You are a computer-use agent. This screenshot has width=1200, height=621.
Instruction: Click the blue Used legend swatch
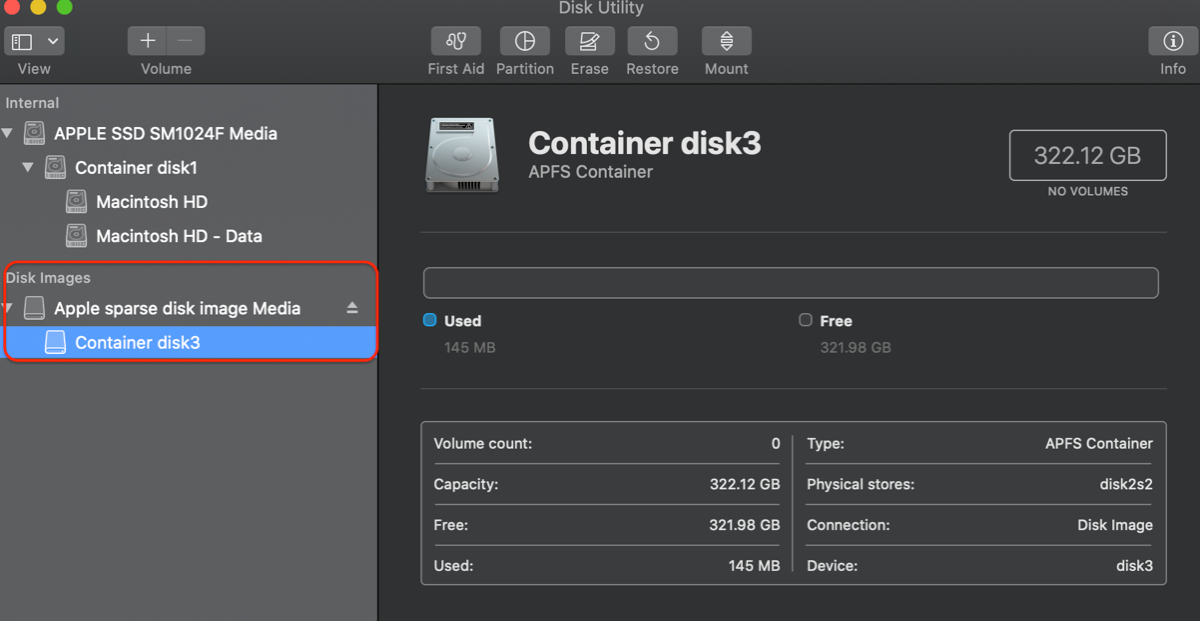[430, 320]
